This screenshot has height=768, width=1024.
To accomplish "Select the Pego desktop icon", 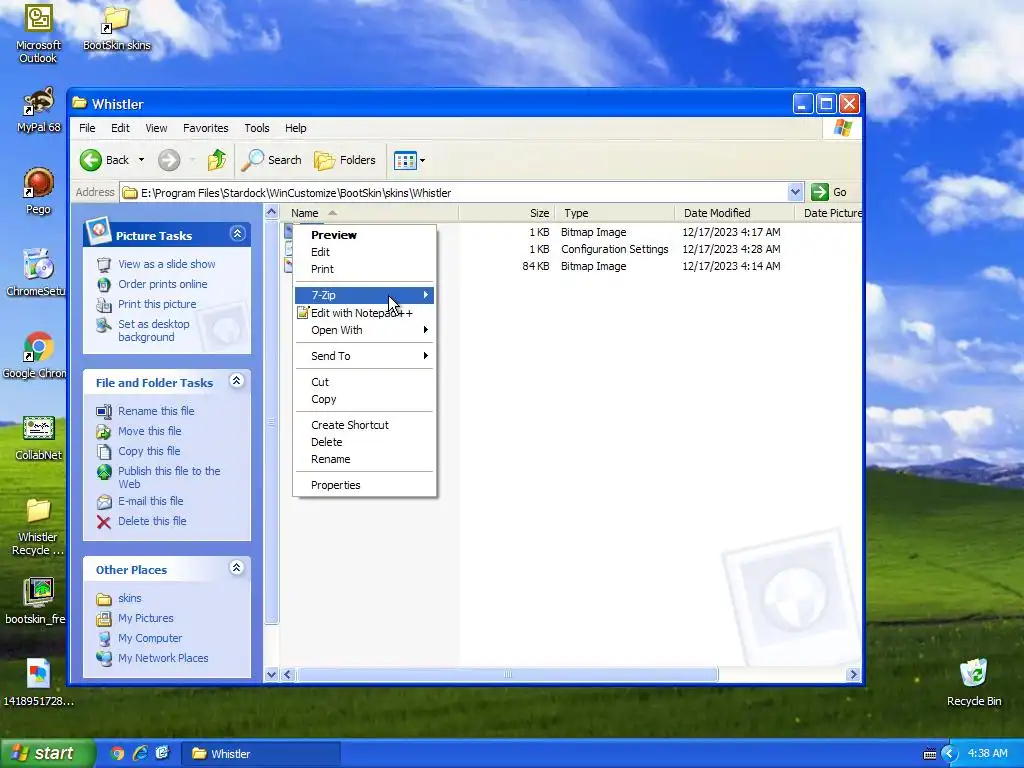I will [x=38, y=191].
